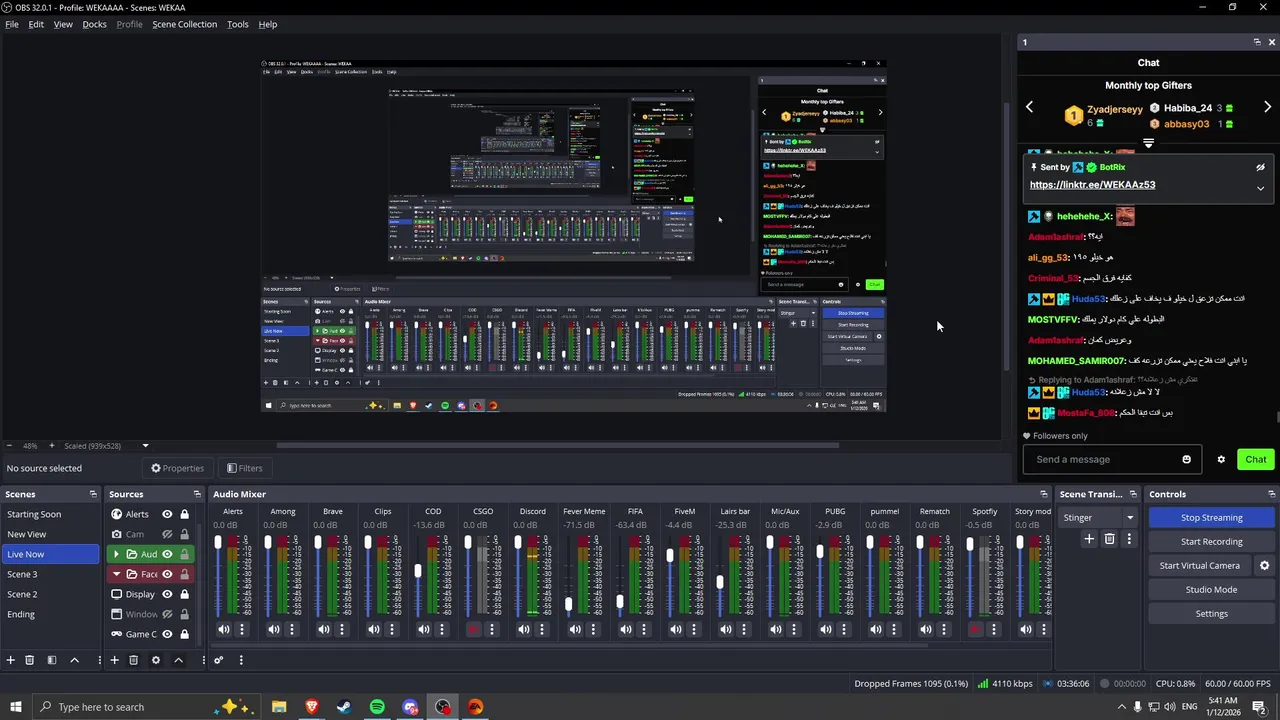Open scene filters icon in Scenes toolbar
The width and height of the screenshot is (1280, 720).
coord(52,660)
